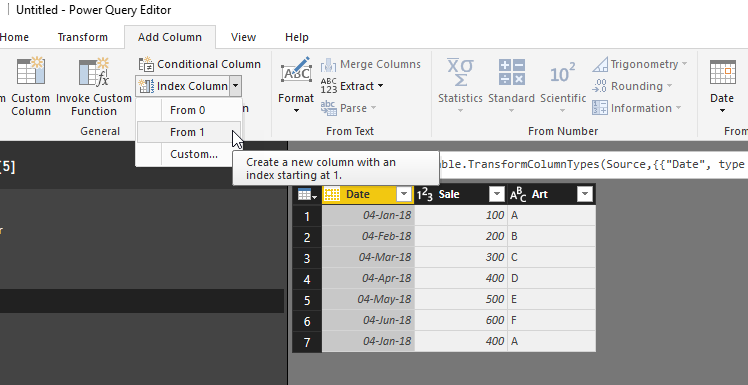Click the Art cell F
The image size is (748, 385).
(x=552, y=321)
